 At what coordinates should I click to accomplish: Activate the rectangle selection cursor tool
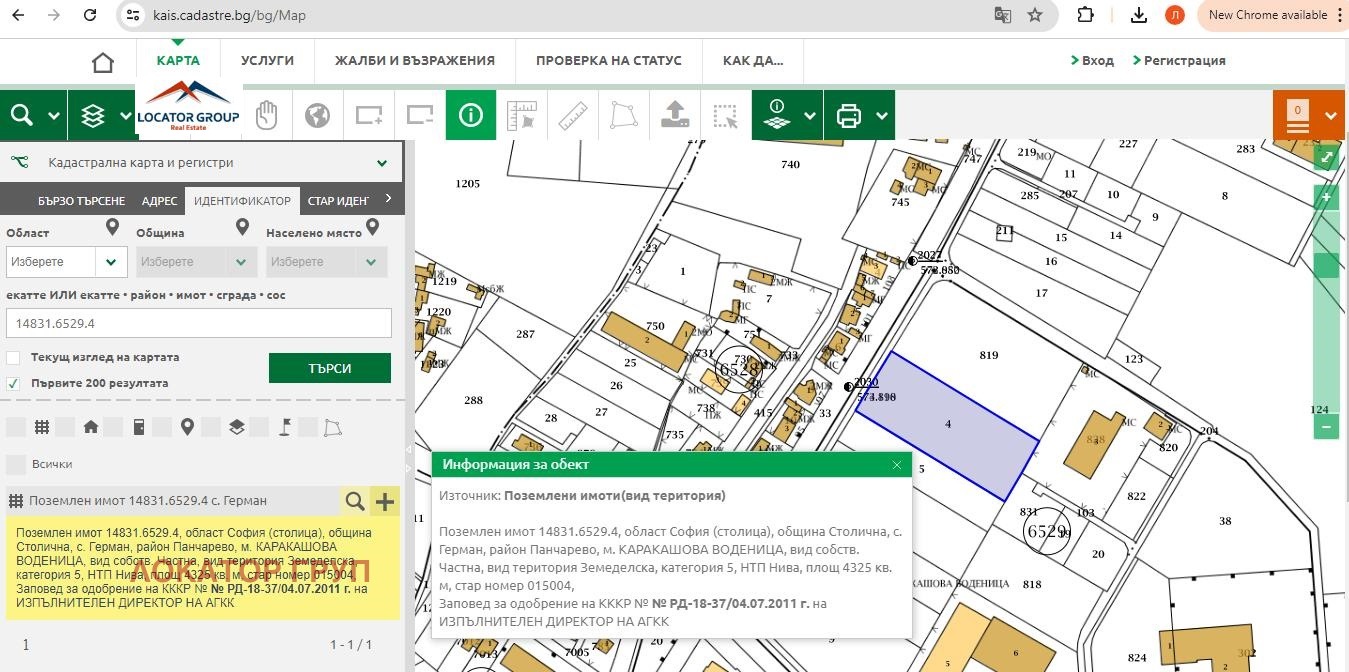[x=725, y=116]
